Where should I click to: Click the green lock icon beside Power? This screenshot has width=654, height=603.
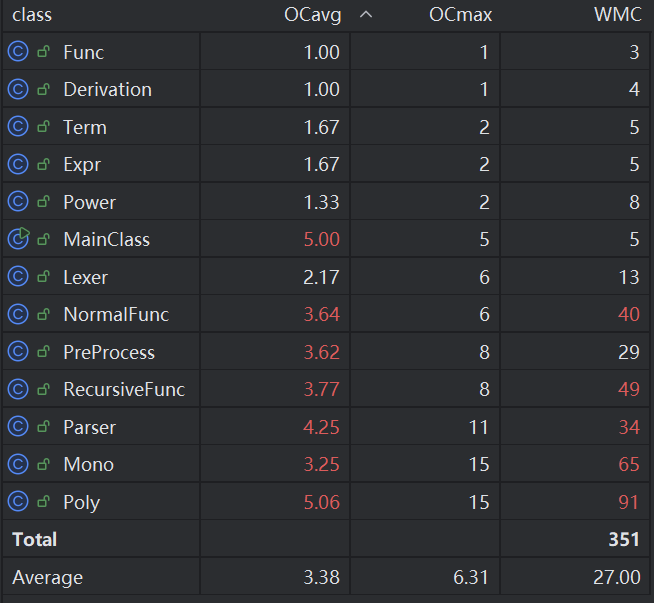tap(43, 202)
